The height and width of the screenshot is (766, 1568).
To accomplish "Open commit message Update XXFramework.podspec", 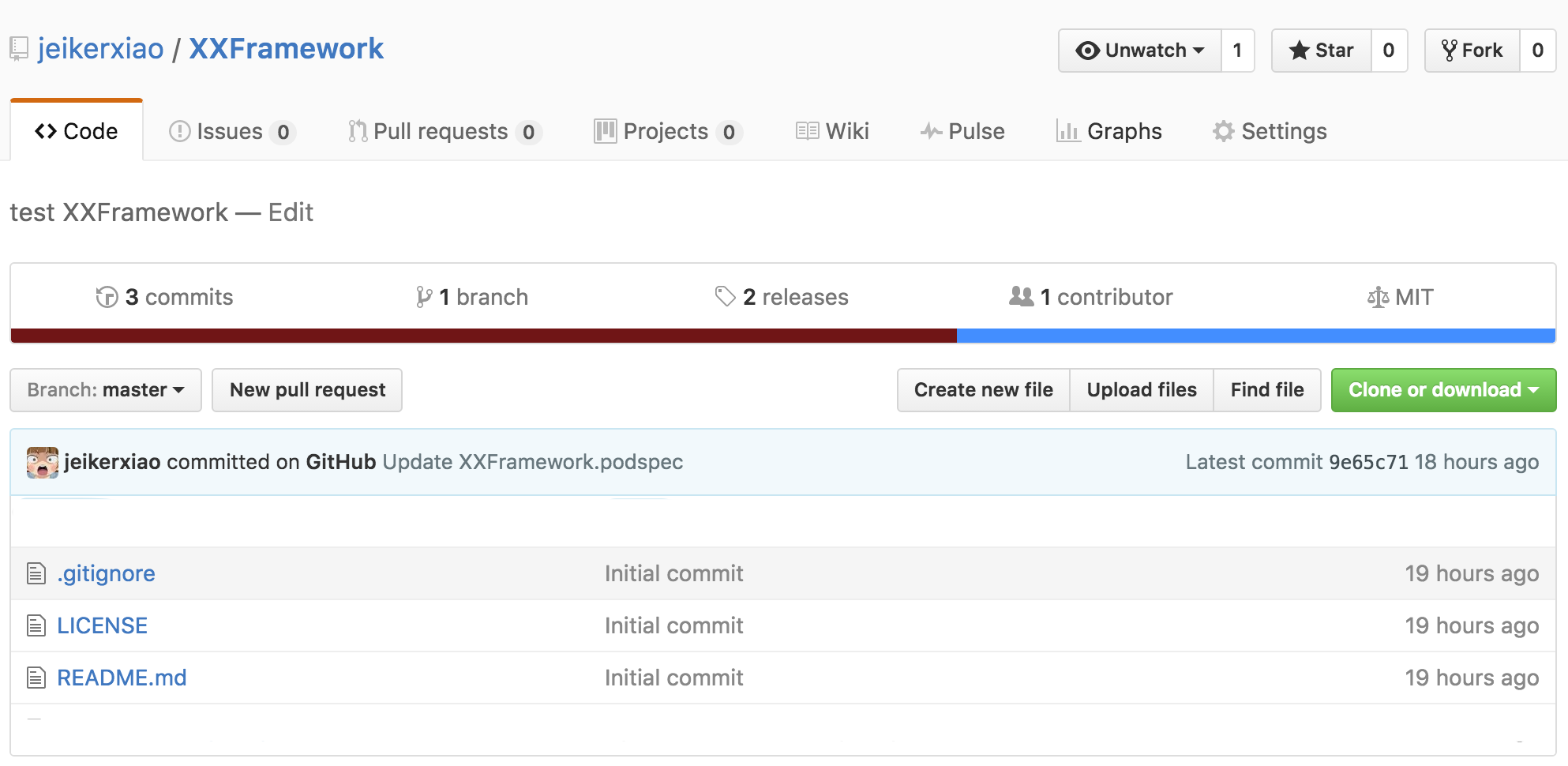I will coord(533,462).
